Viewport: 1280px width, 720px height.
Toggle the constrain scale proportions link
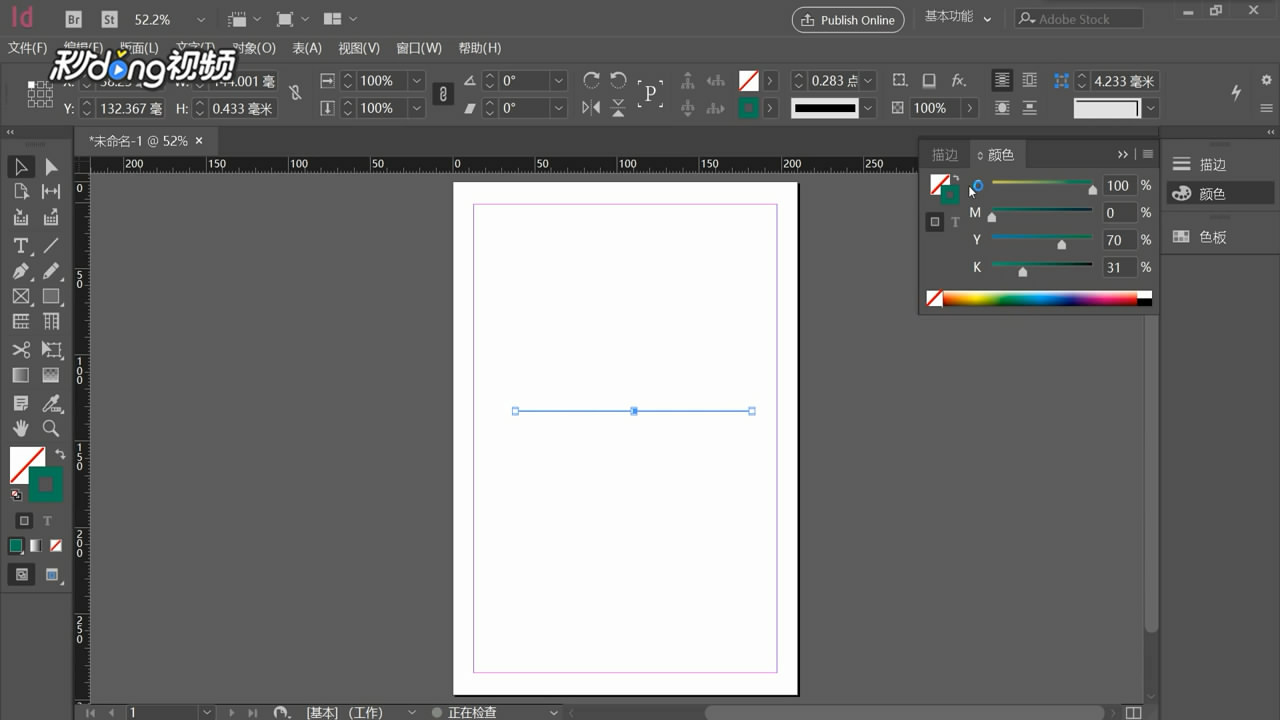443,94
